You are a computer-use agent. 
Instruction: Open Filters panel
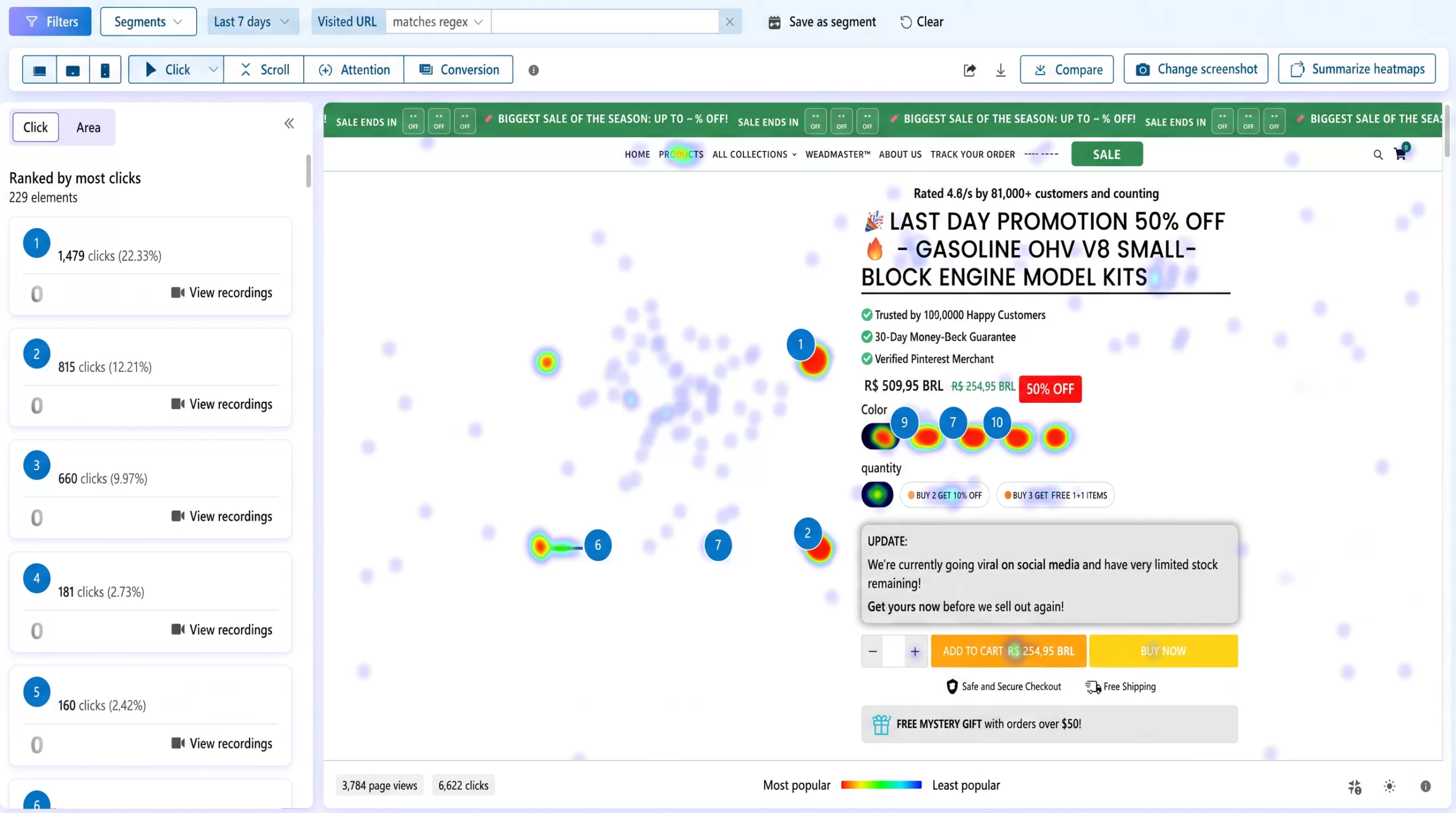pyautogui.click(x=50, y=22)
